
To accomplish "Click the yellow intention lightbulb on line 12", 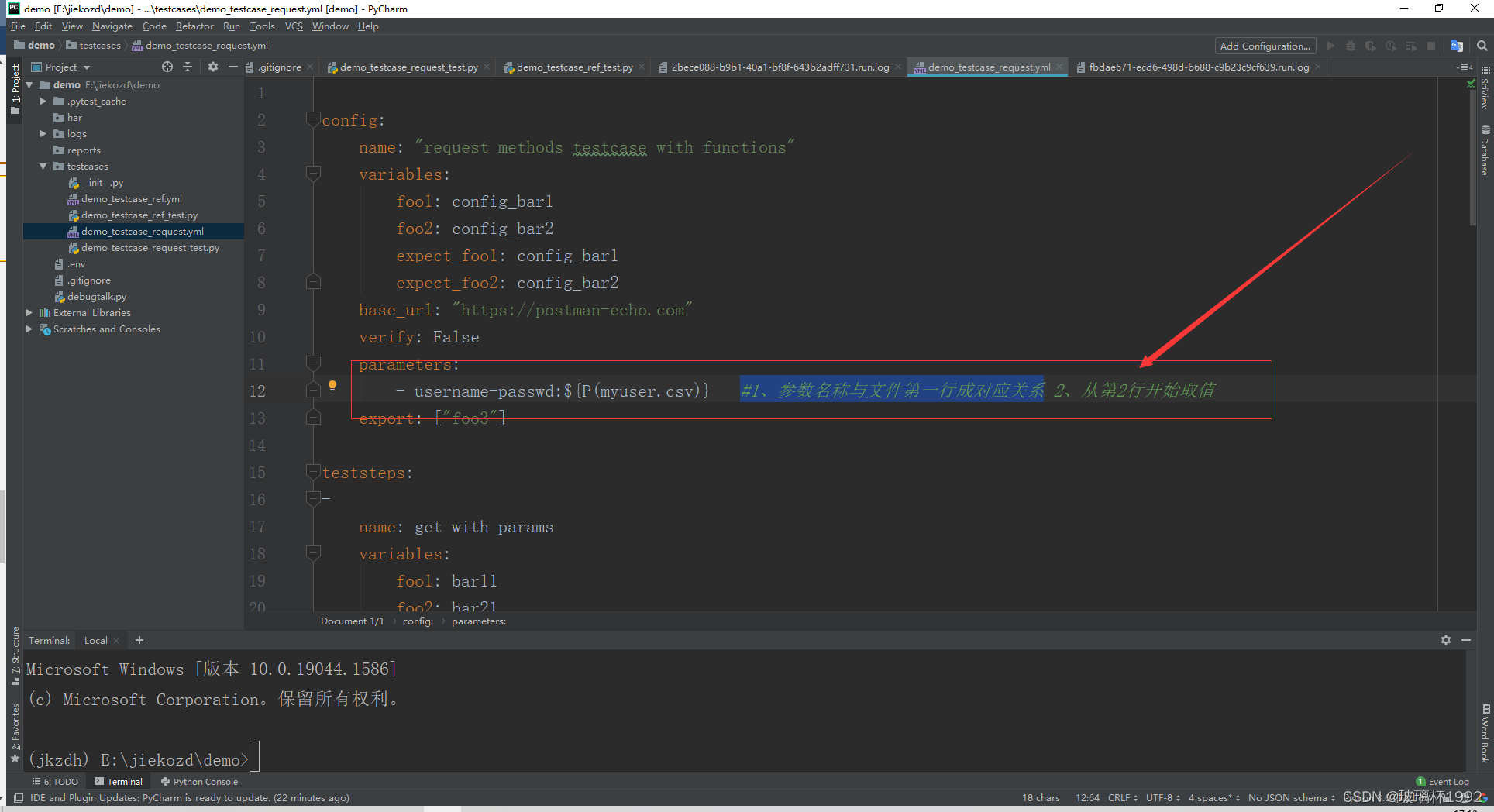I will pos(332,386).
